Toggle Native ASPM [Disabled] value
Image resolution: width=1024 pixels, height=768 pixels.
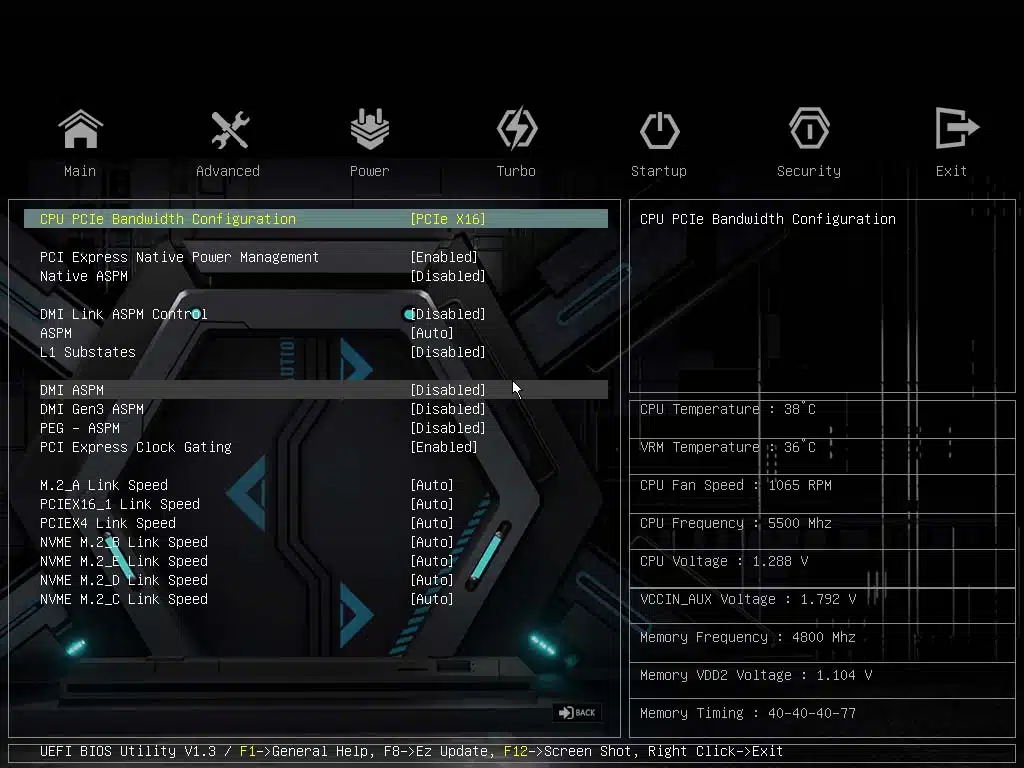[x=448, y=276]
